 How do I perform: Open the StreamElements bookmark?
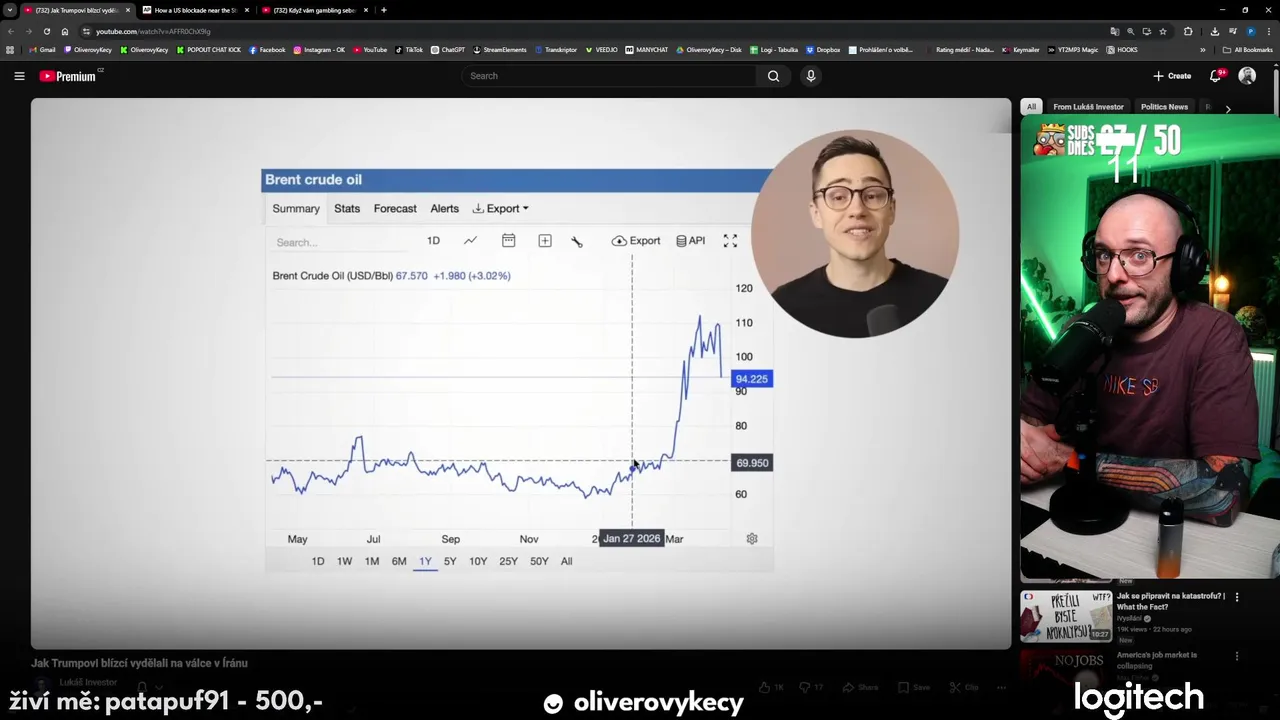tap(500, 50)
